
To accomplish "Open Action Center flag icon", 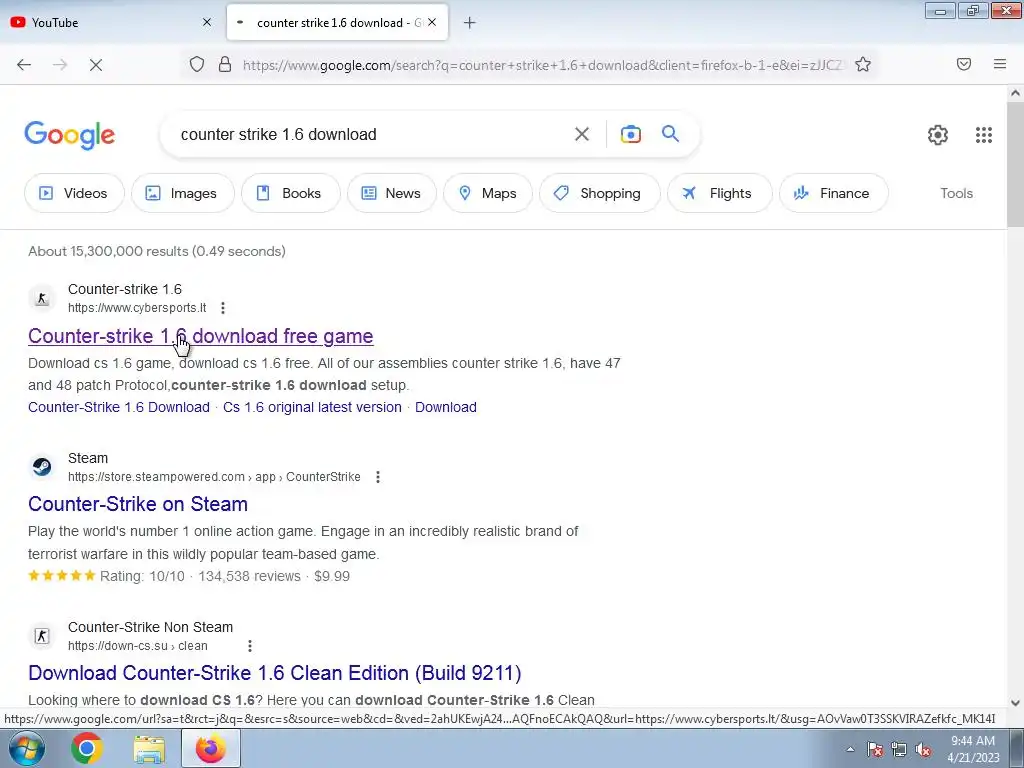I will tap(875, 749).
